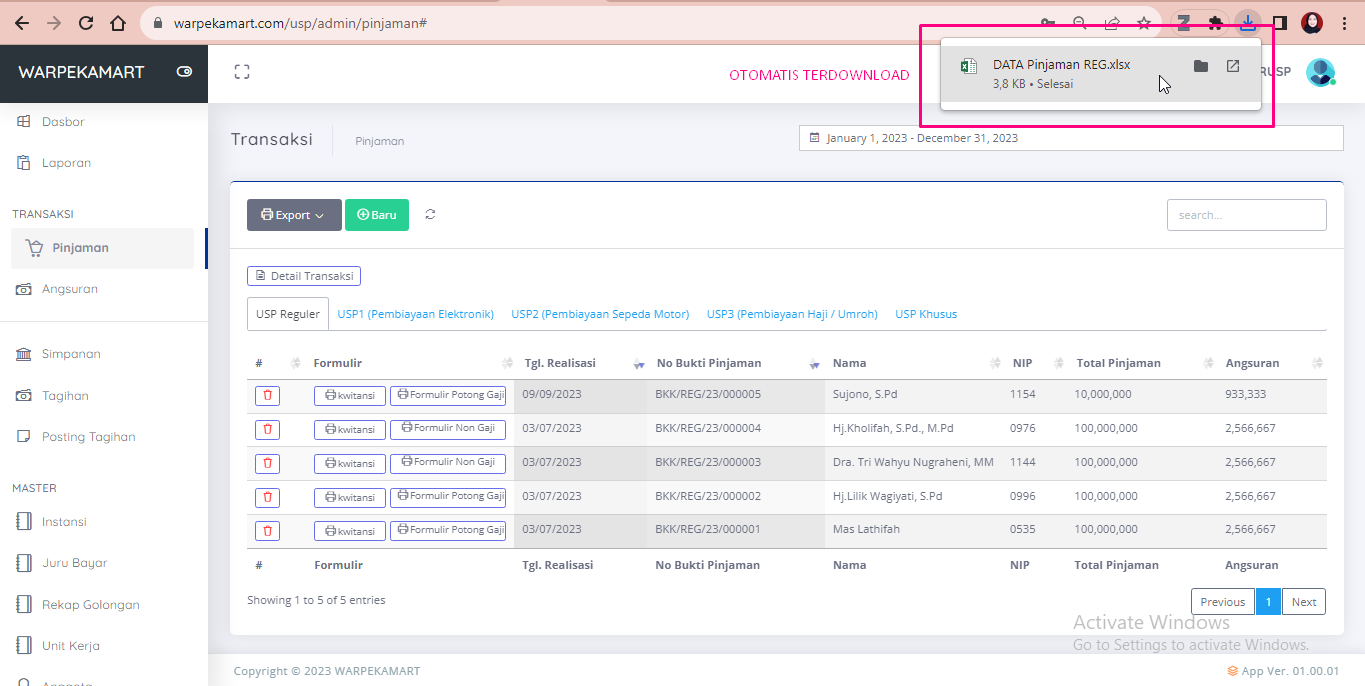Image resolution: width=1365 pixels, height=686 pixels.
Task: Click the refresh table icon
Action: pyautogui.click(x=430, y=214)
